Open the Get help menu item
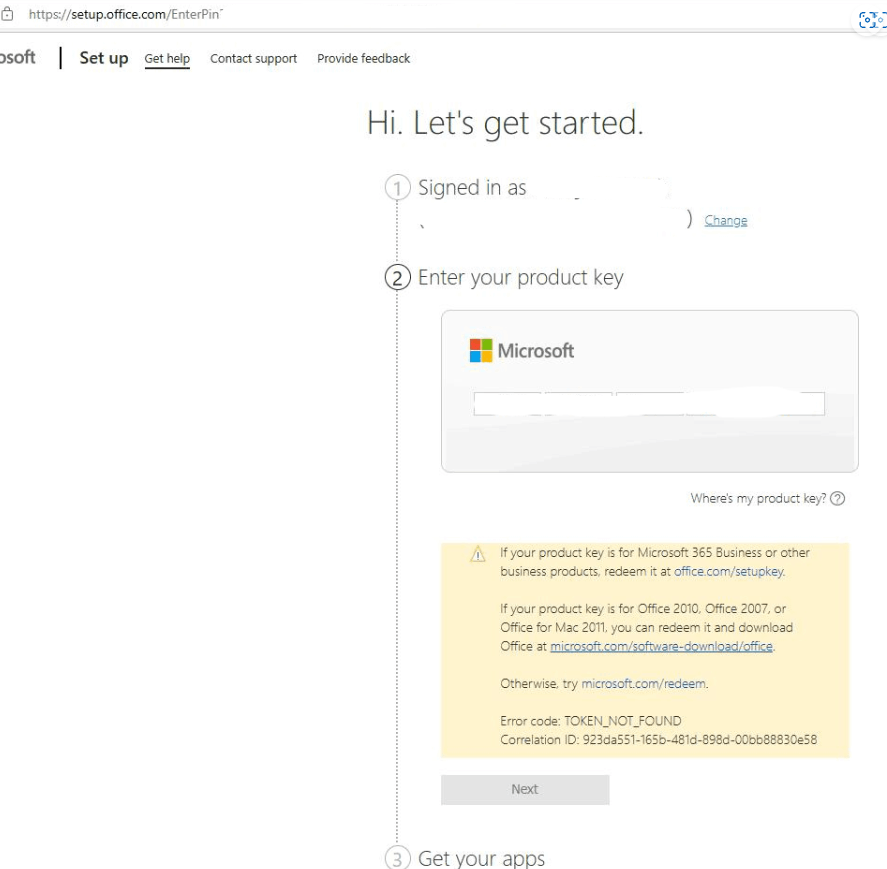Image resolution: width=887 pixels, height=869 pixels. click(167, 59)
